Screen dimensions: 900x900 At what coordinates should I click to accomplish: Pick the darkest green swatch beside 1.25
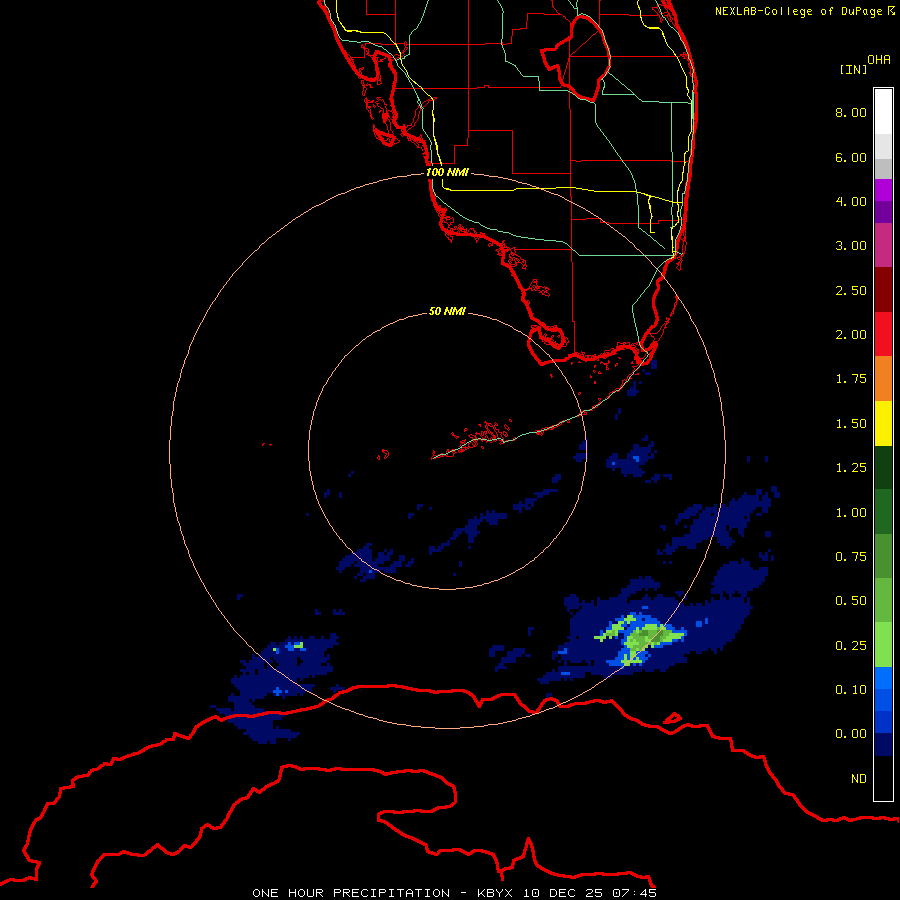(x=883, y=467)
